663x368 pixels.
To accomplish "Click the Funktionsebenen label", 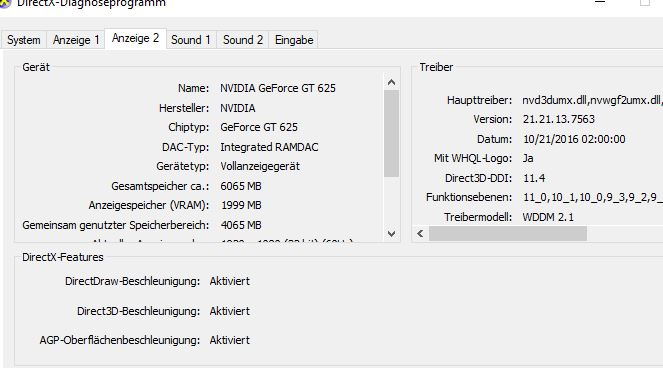I will (x=469, y=197).
